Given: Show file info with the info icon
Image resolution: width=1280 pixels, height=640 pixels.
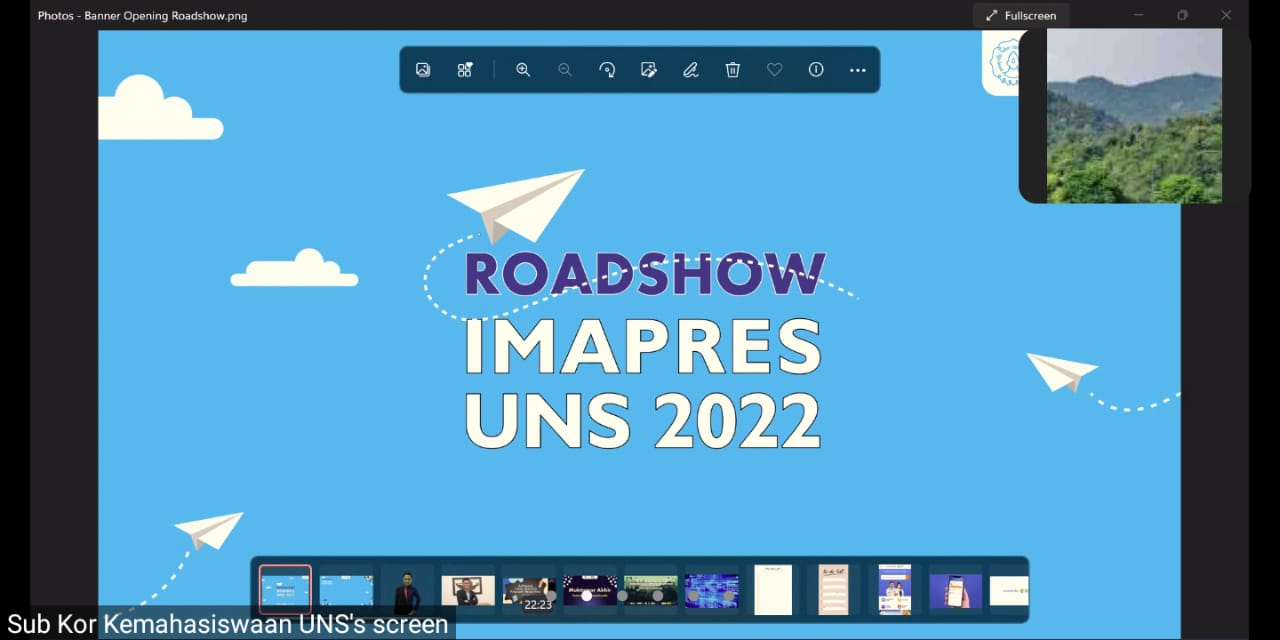Looking at the screenshot, I should pos(816,70).
